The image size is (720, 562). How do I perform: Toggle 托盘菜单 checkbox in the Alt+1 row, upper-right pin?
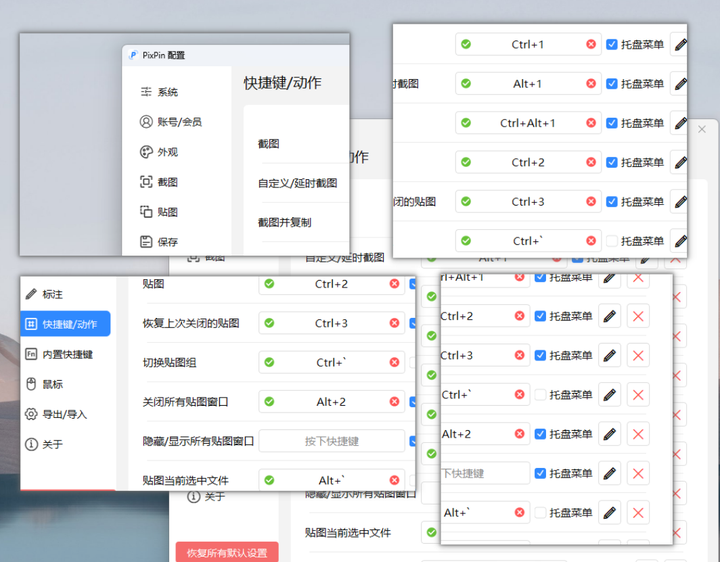(x=612, y=84)
